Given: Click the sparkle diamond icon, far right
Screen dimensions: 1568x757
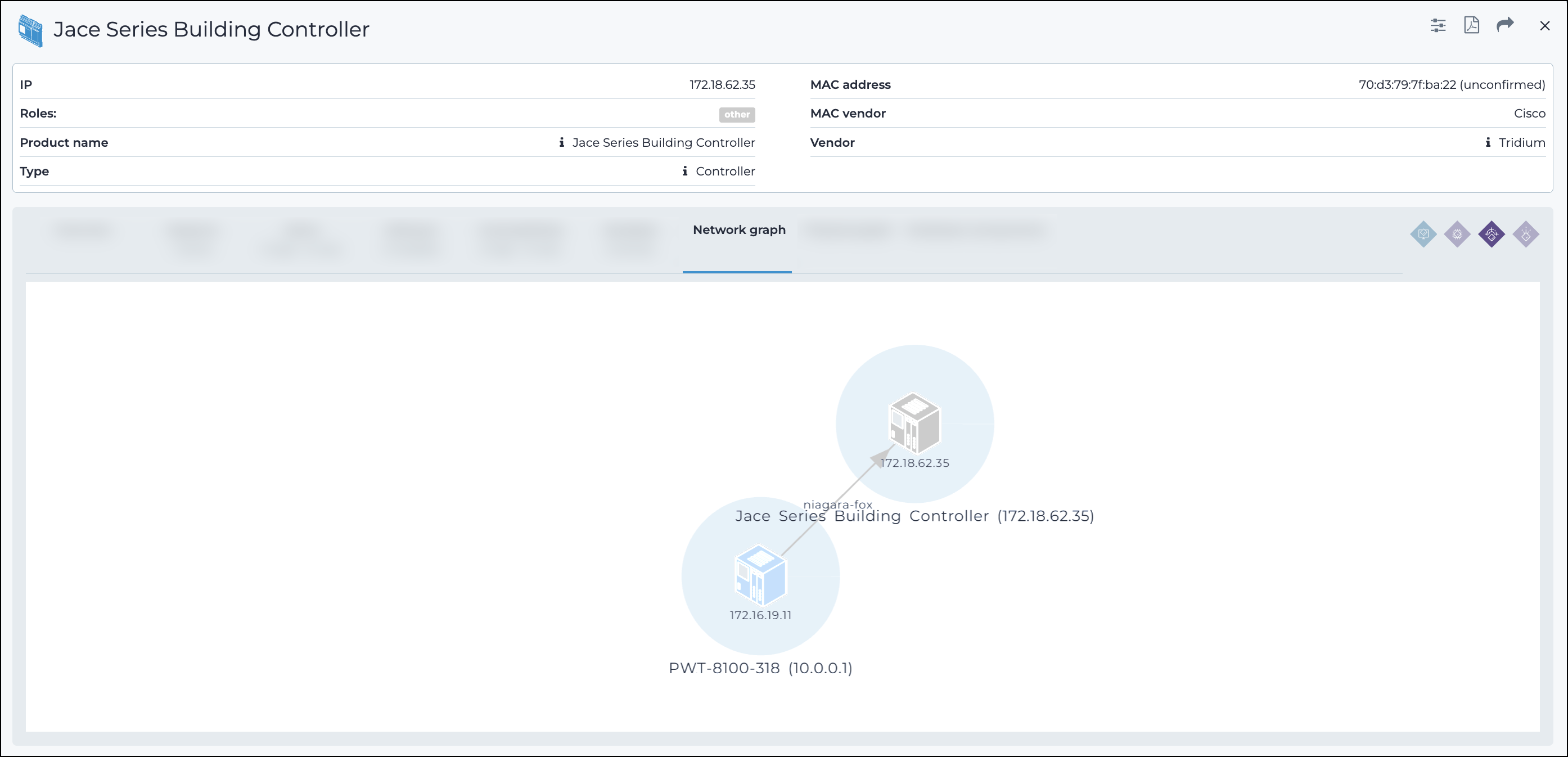Looking at the screenshot, I should point(1525,235).
